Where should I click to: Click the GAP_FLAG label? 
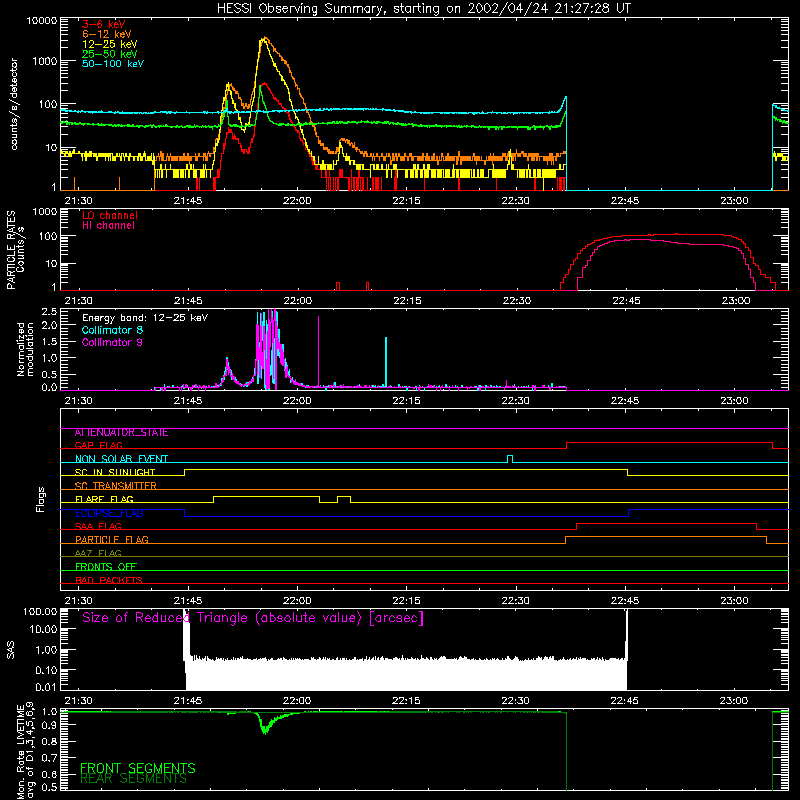98,445
